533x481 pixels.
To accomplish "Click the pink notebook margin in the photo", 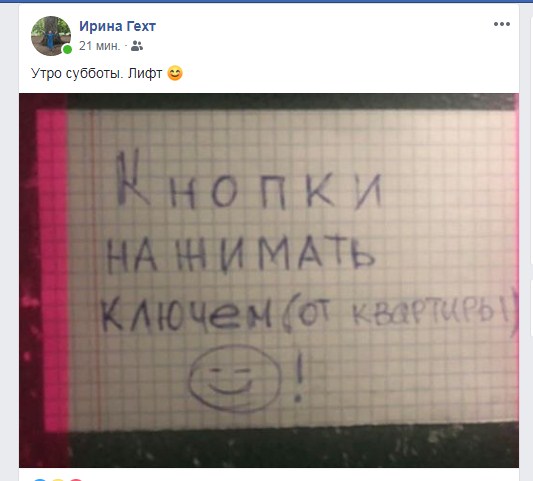I will 53,270.
